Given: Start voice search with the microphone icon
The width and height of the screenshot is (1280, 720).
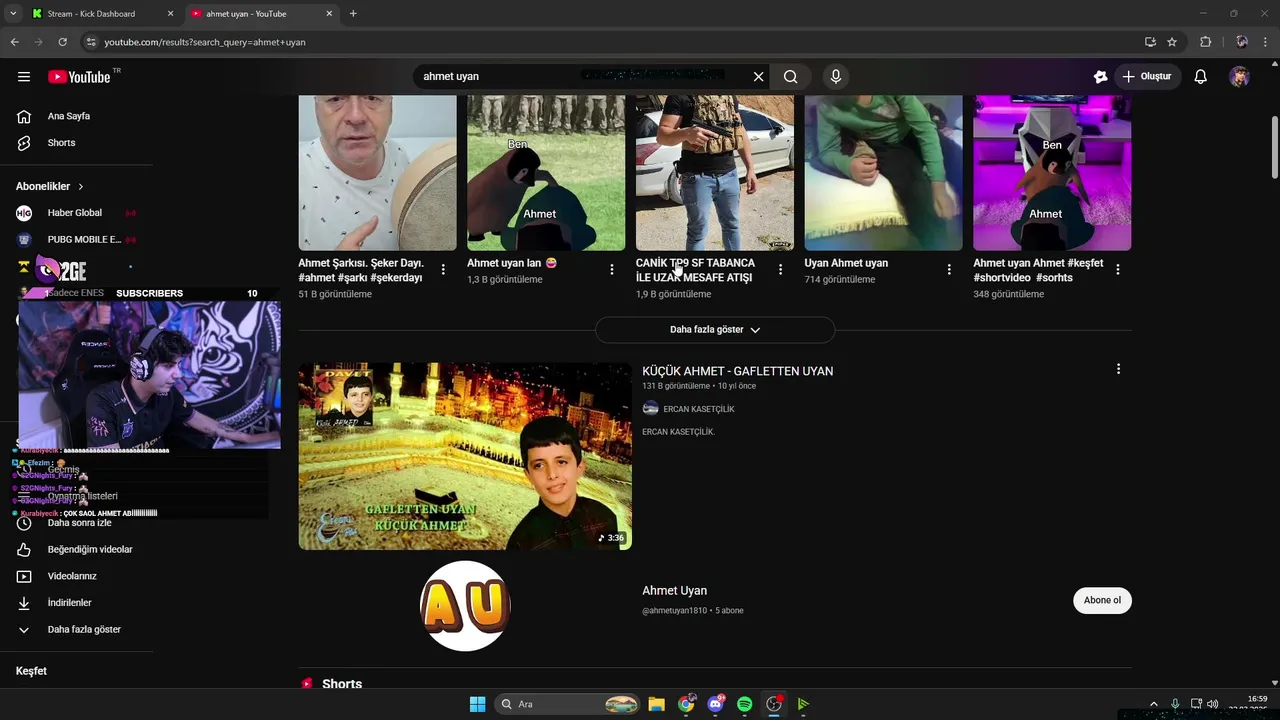Looking at the screenshot, I should (x=836, y=77).
